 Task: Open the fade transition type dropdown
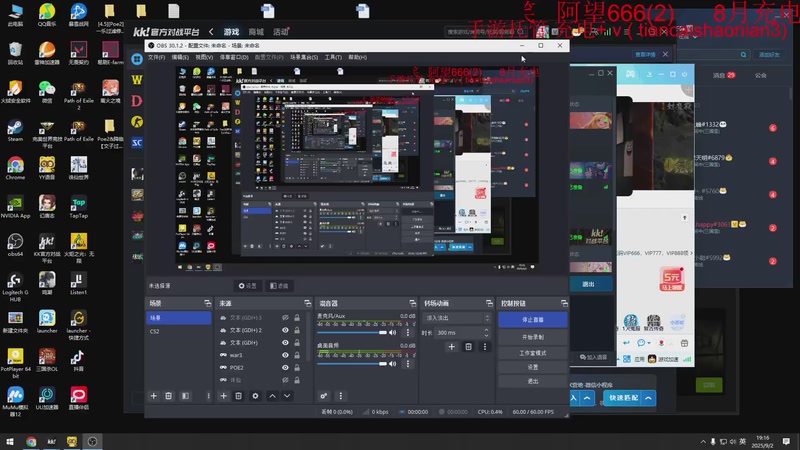click(x=457, y=318)
